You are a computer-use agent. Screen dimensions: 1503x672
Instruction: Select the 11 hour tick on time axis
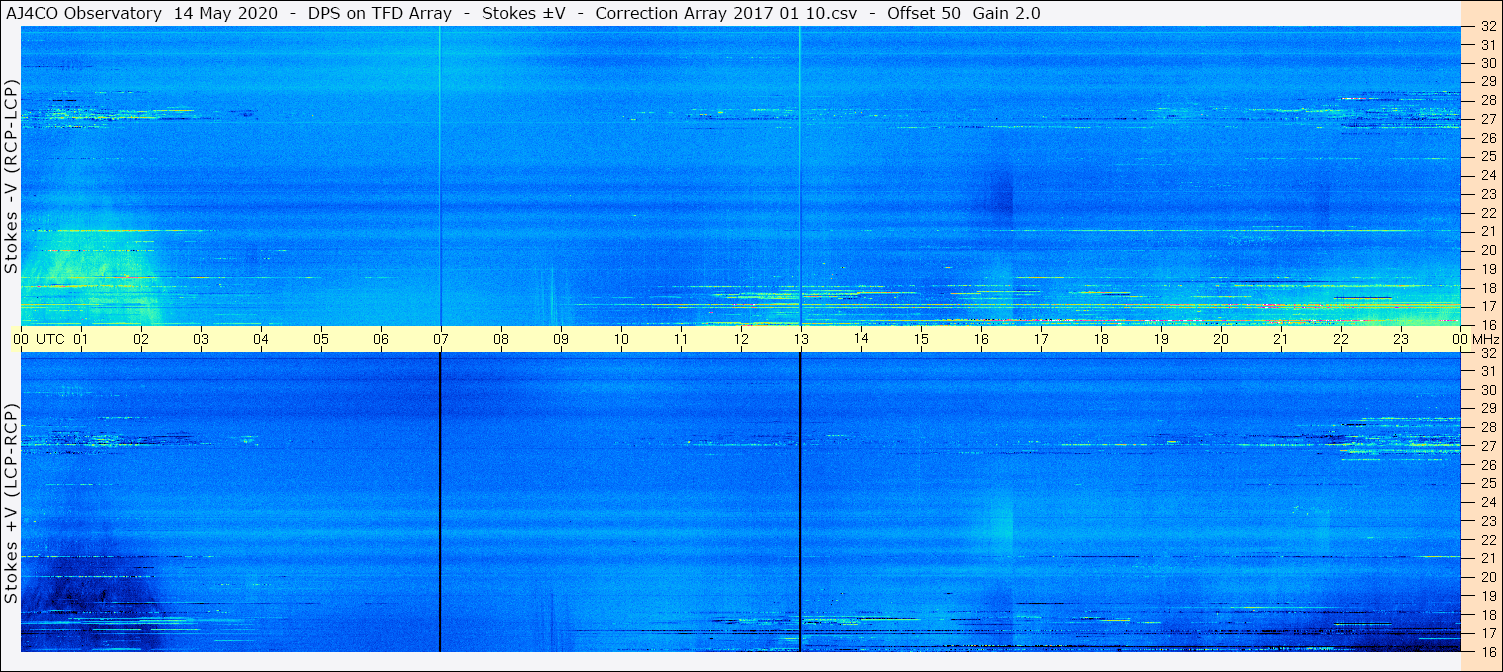pos(681,340)
